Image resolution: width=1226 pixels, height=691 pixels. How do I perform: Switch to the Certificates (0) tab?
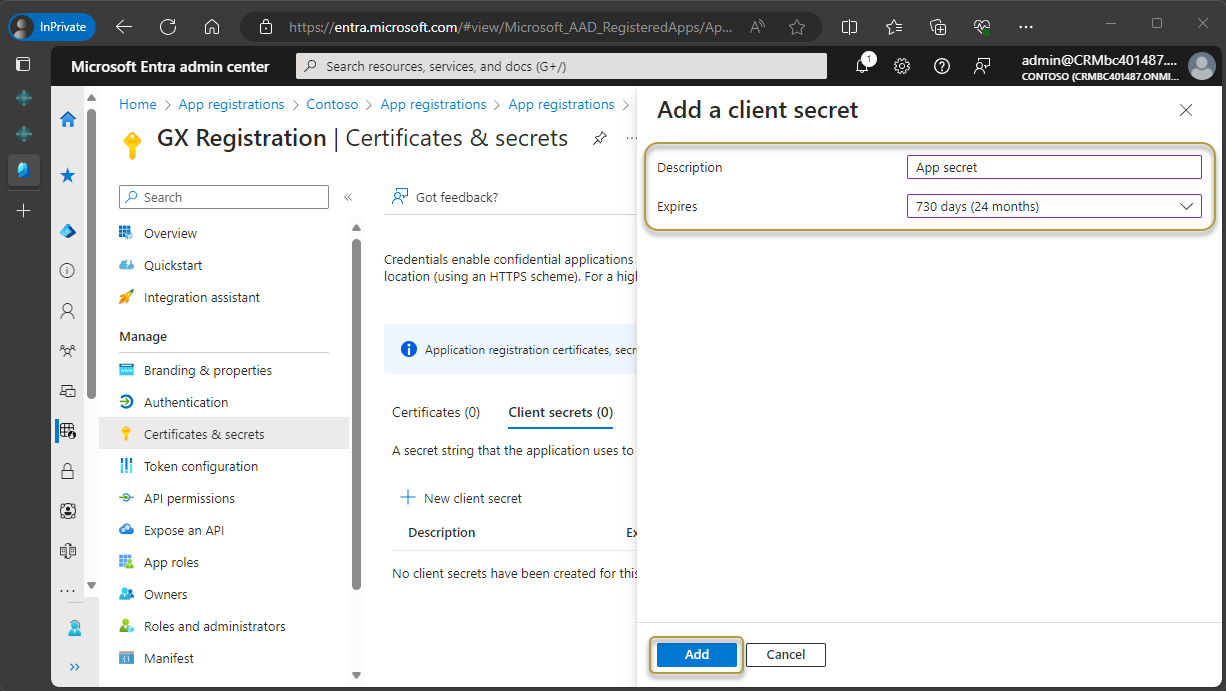click(436, 412)
